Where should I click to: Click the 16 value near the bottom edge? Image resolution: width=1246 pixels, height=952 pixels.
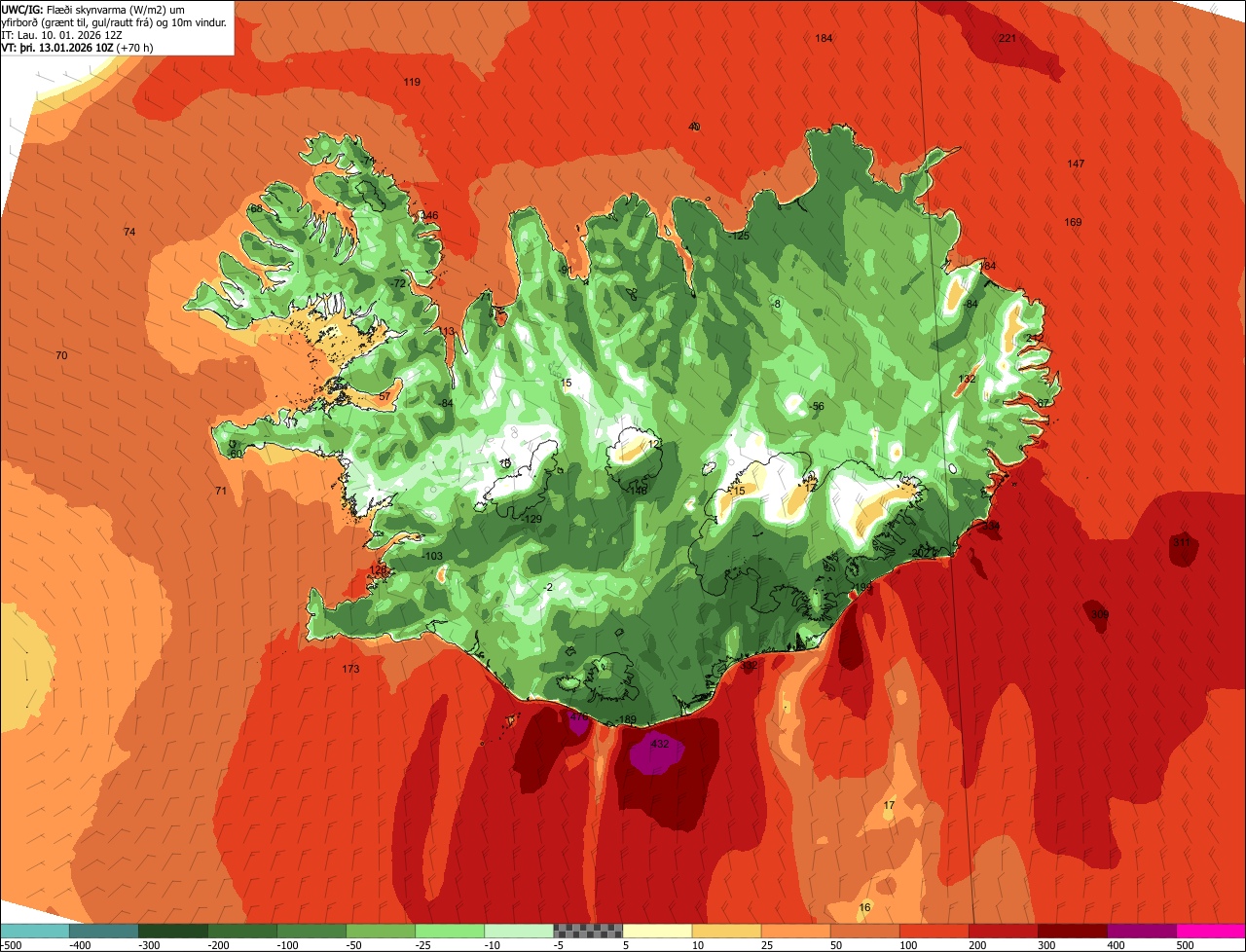[x=864, y=907]
